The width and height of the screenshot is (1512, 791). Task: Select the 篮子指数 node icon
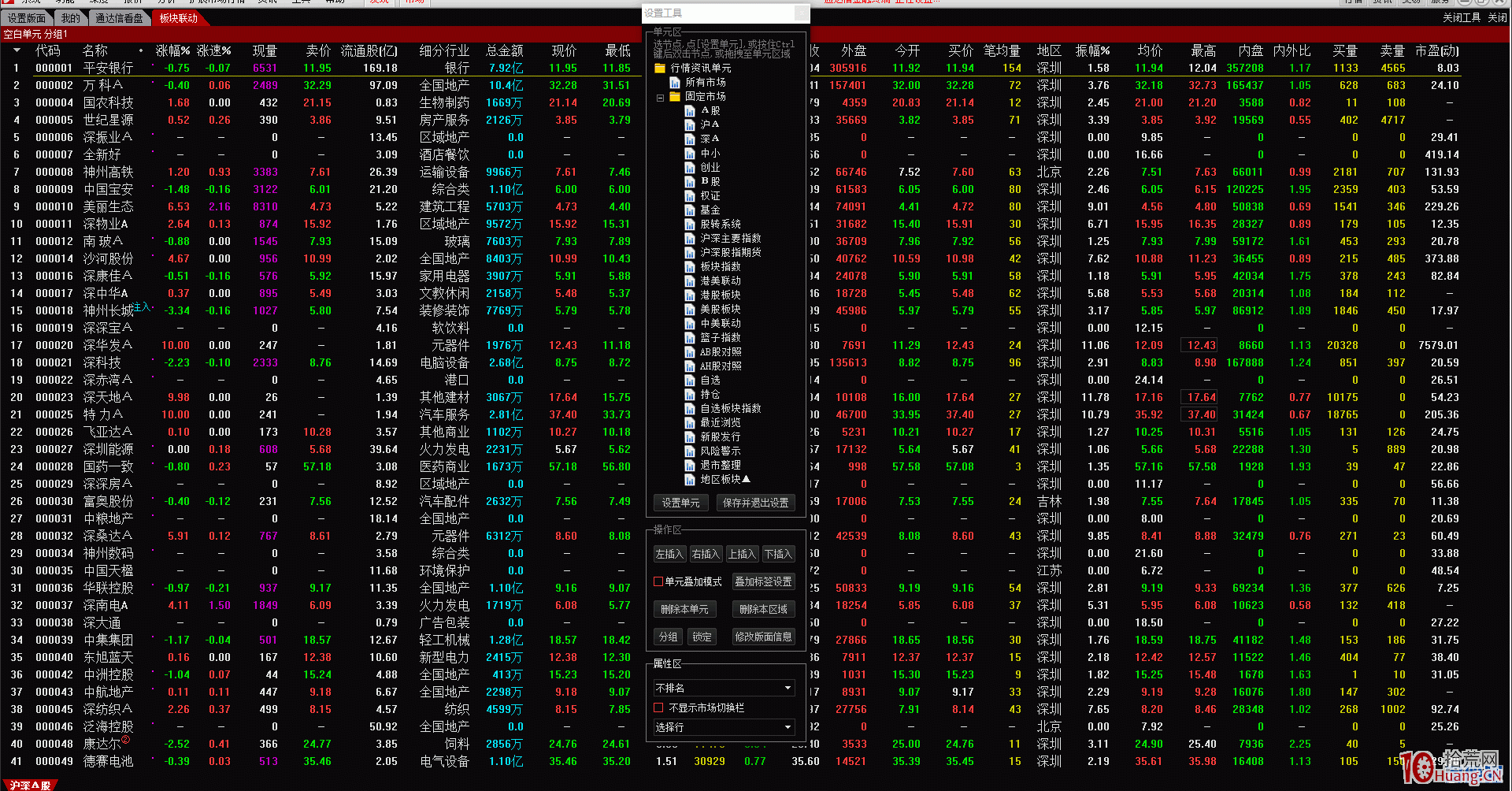690,338
